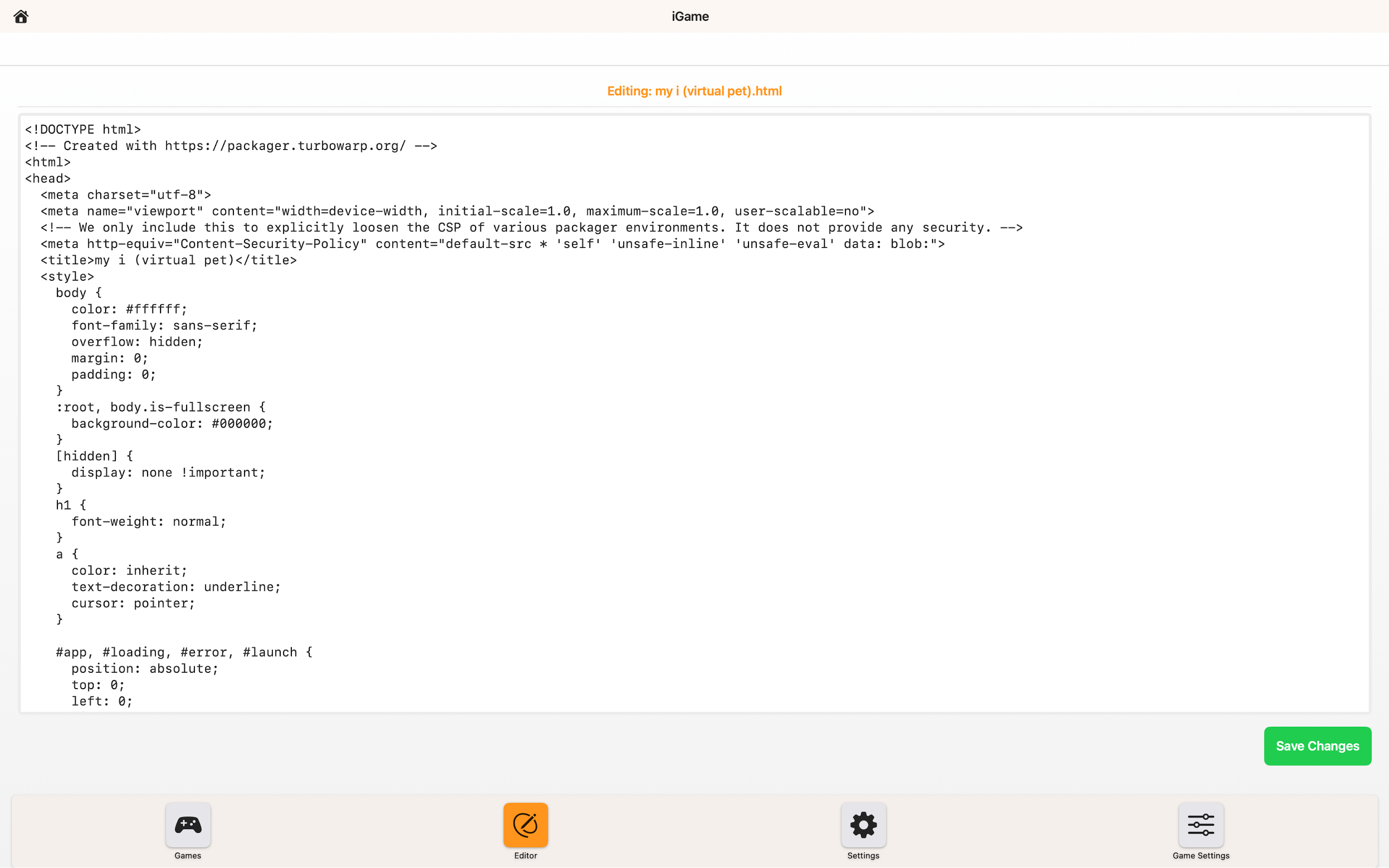
Task: Click the '<meta charset="utf-8">' line
Action: [126, 195]
